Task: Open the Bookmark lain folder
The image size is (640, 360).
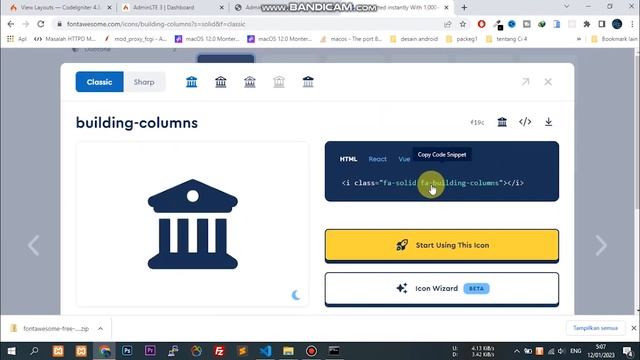Action: [x=614, y=39]
